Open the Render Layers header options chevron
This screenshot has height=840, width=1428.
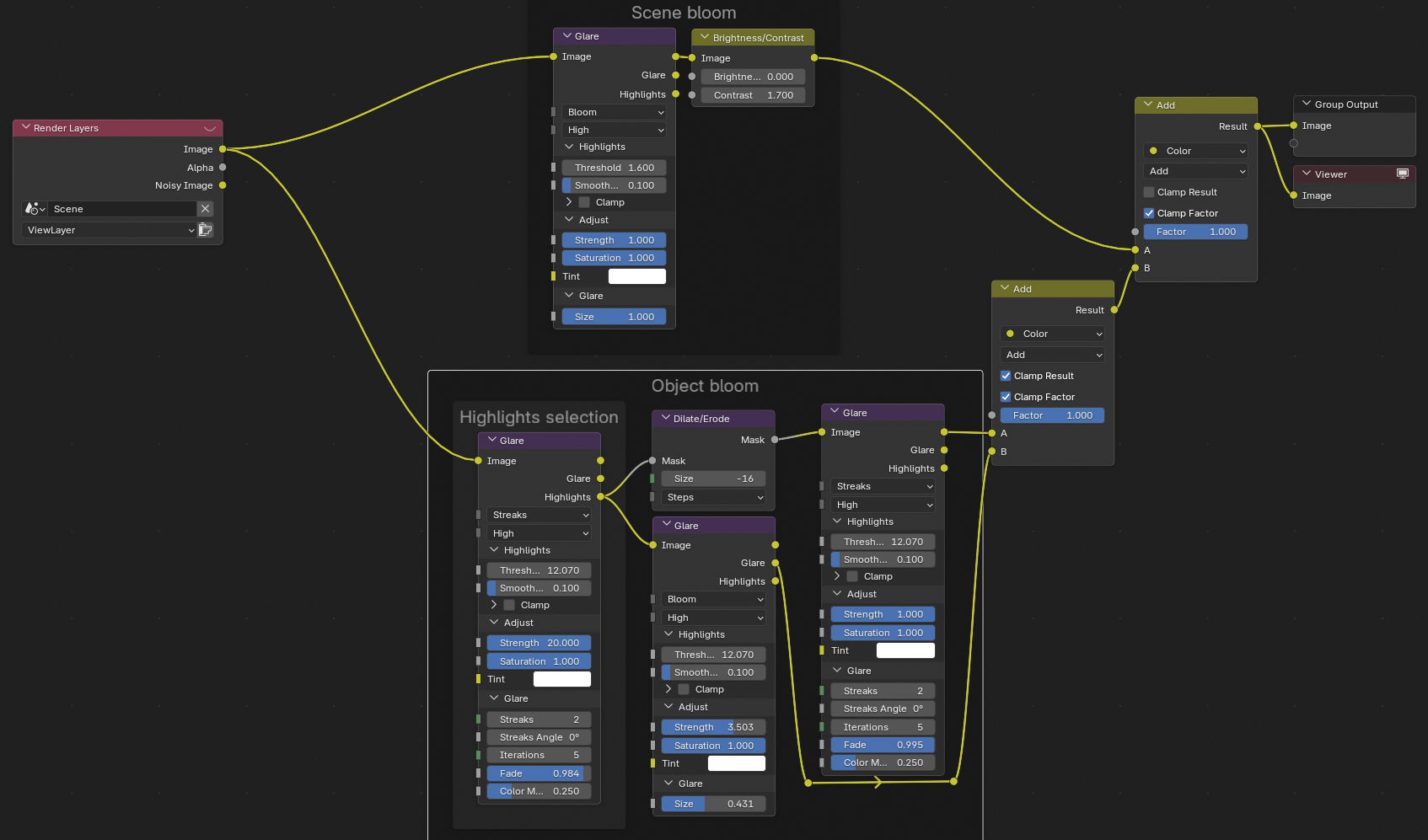(x=210, y=128)
